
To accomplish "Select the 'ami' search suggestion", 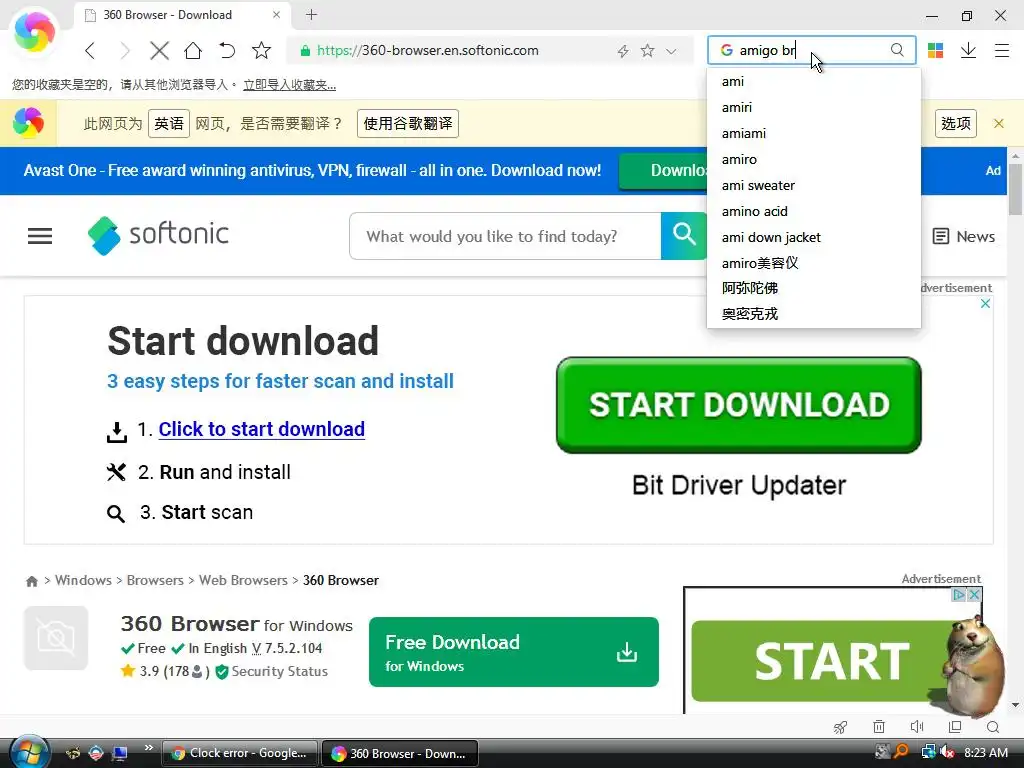I will [x=814, y=82].
